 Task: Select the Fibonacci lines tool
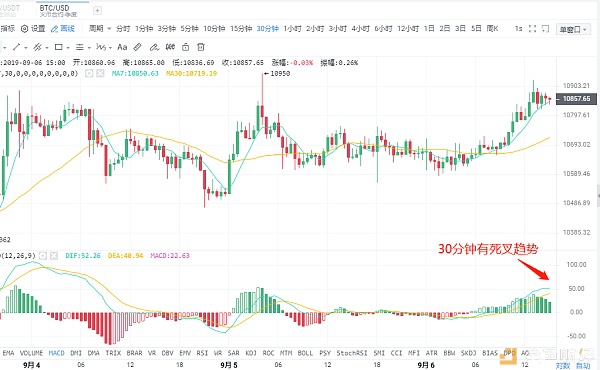click(80, 47)
